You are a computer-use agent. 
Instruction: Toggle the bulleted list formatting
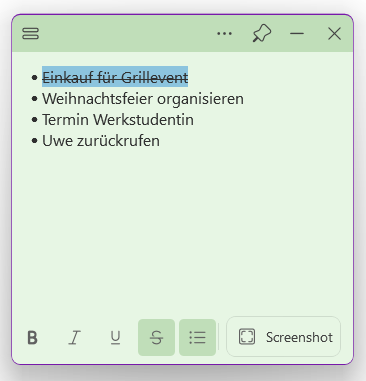197,337
